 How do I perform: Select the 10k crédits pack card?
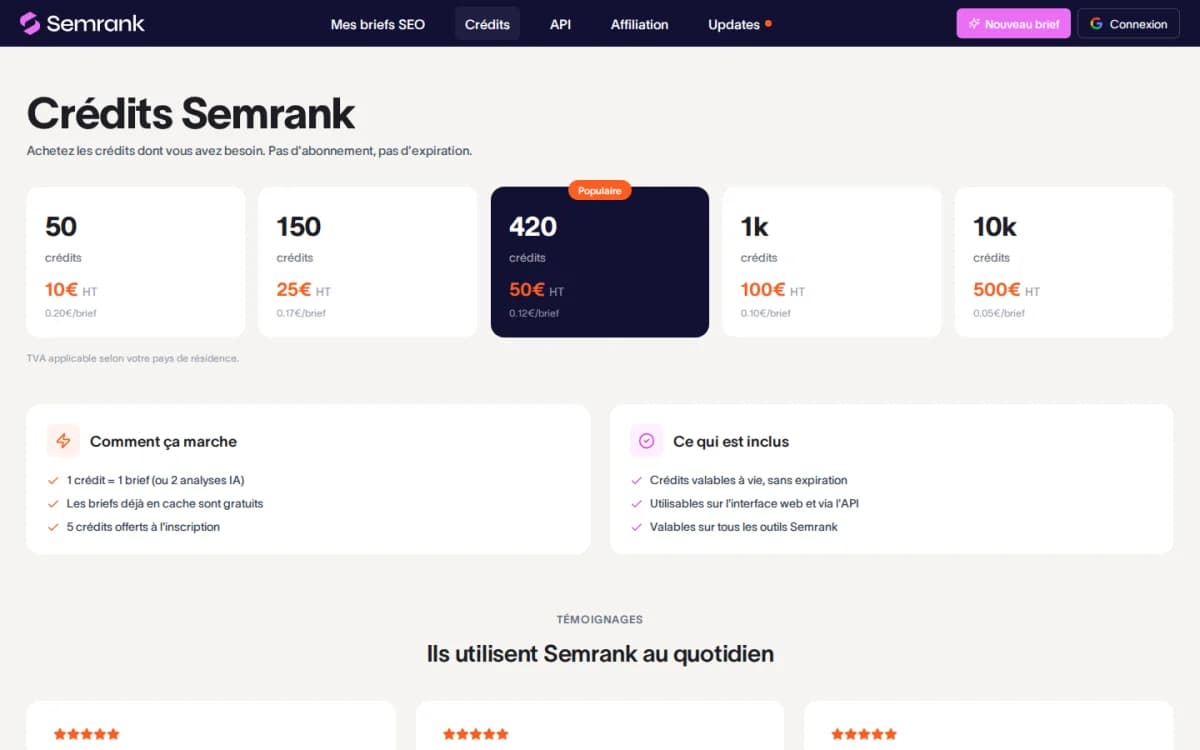pyautogui.click(x=1064, y=262)
